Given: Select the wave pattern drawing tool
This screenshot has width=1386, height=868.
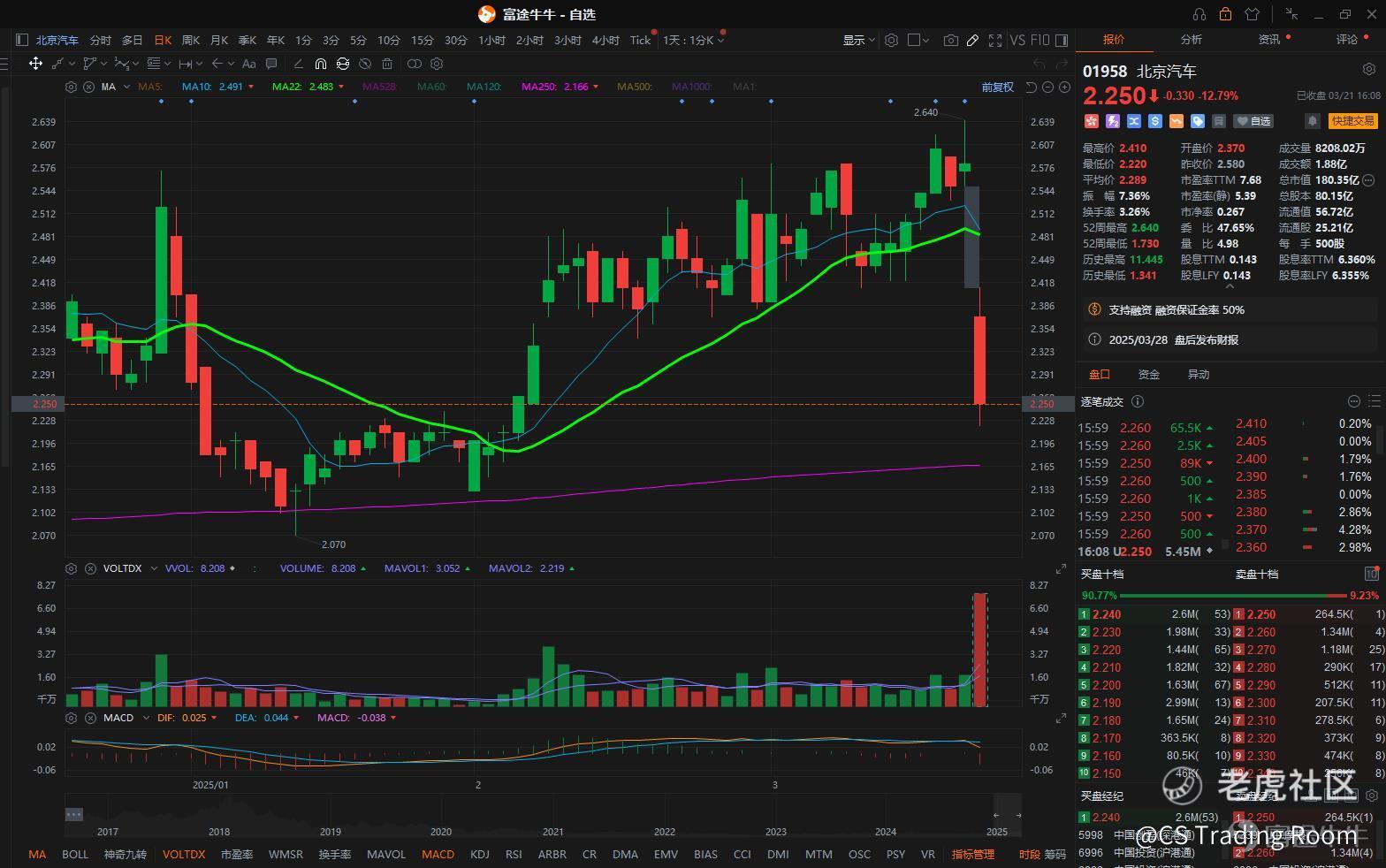Looking at the screenshot, I should click(x=121, y=64).
